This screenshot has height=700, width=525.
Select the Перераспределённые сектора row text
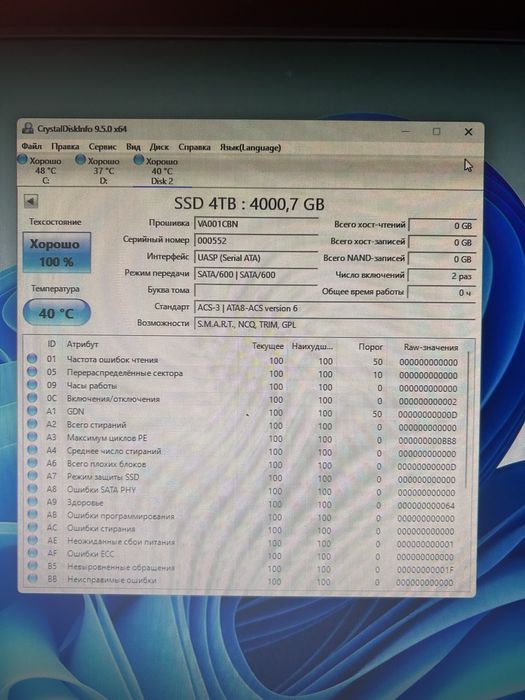125,373
